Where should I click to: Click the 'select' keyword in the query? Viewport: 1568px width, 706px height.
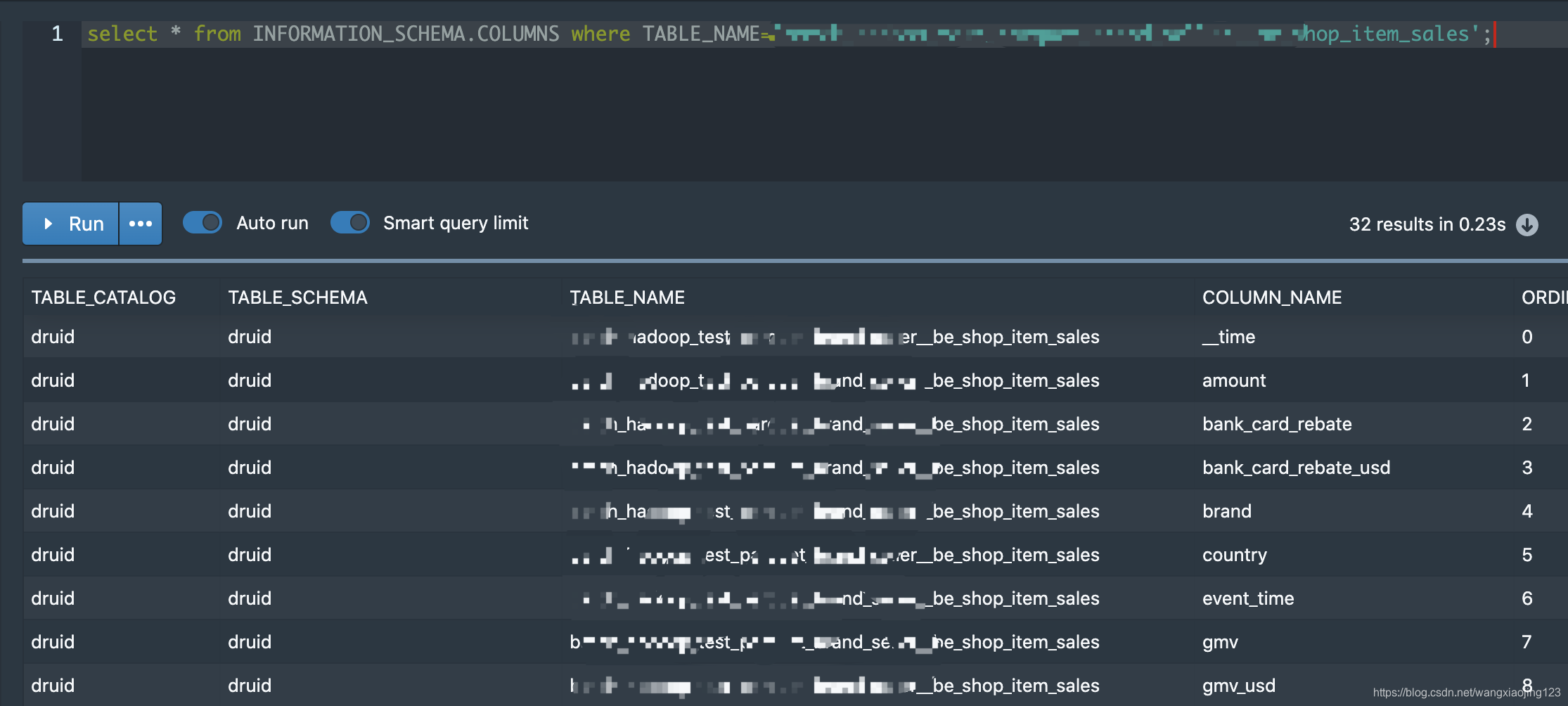122,34
